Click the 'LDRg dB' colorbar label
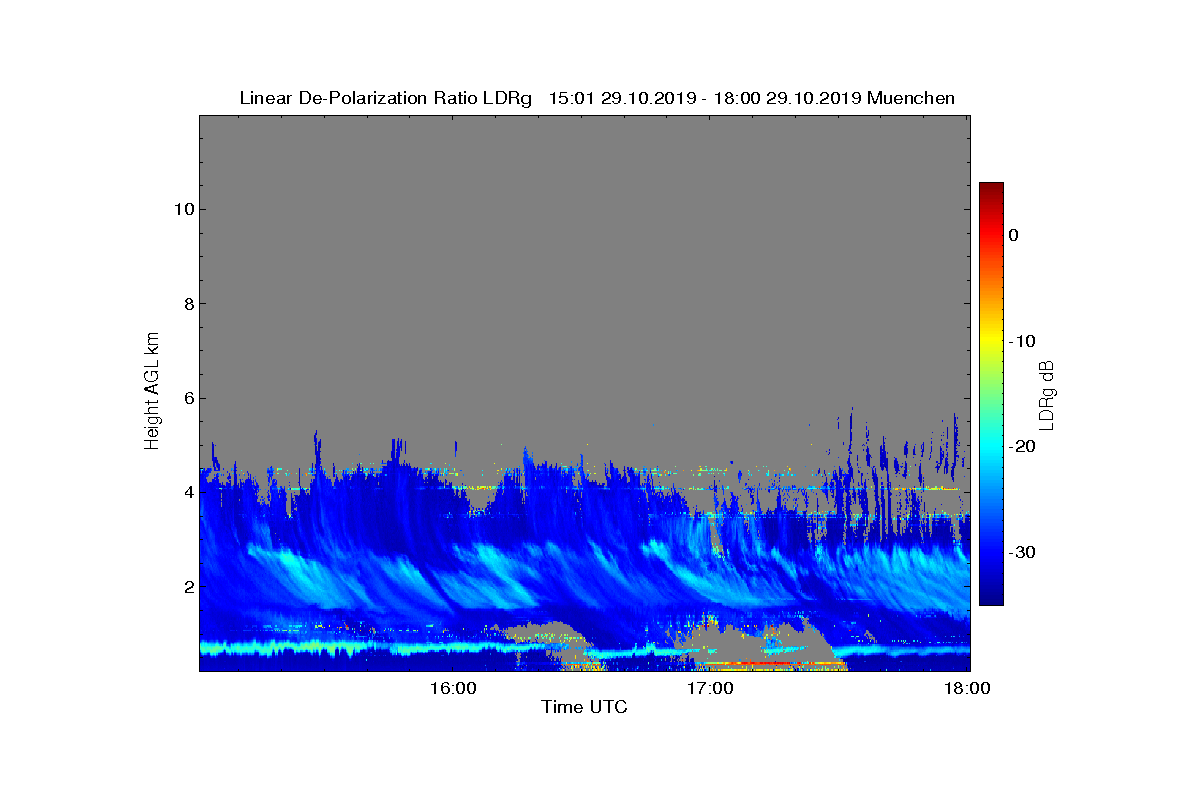The width and height of the screenshot is (1200, 800). tap(1047, 395)
